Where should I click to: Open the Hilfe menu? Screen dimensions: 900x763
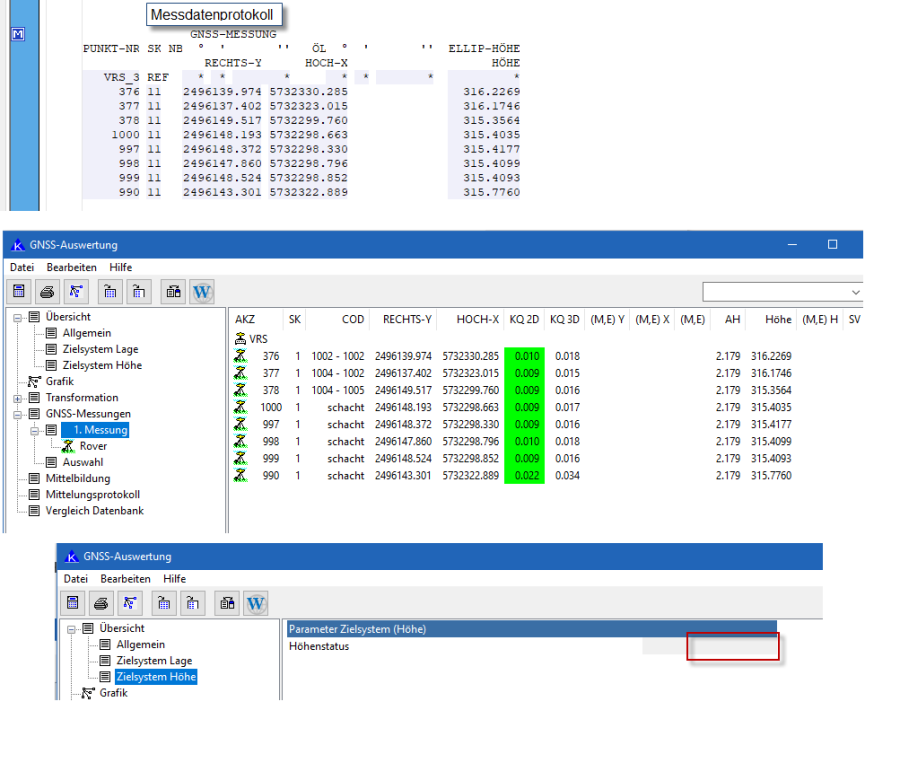click(120, 267)
